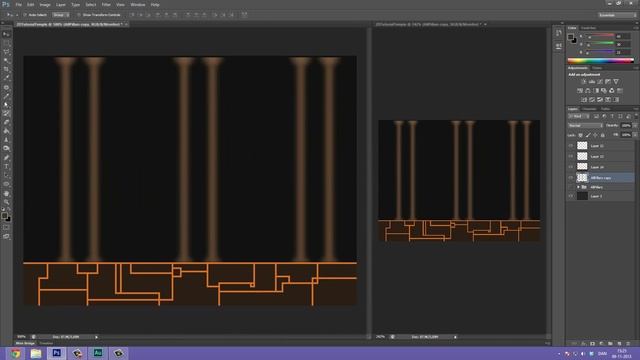Hide Layer 12 with its eye icon

pos(571,156)
